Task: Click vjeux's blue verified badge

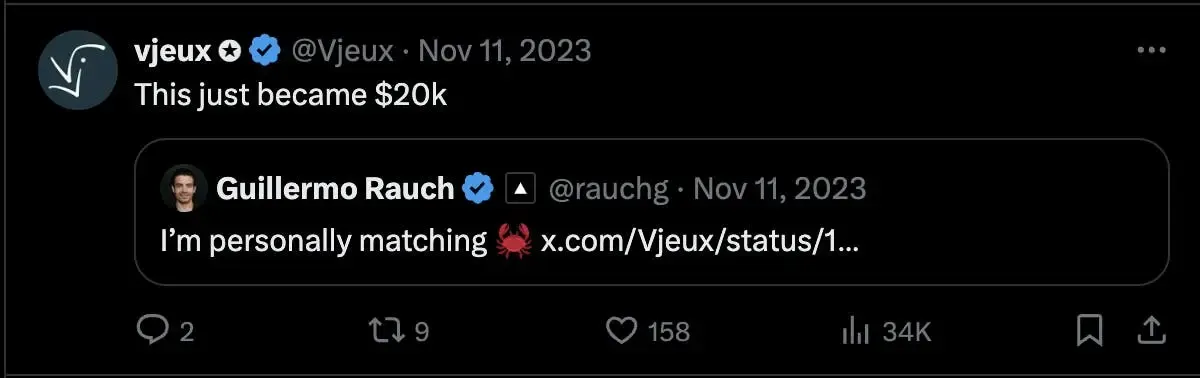Action: 264,49
